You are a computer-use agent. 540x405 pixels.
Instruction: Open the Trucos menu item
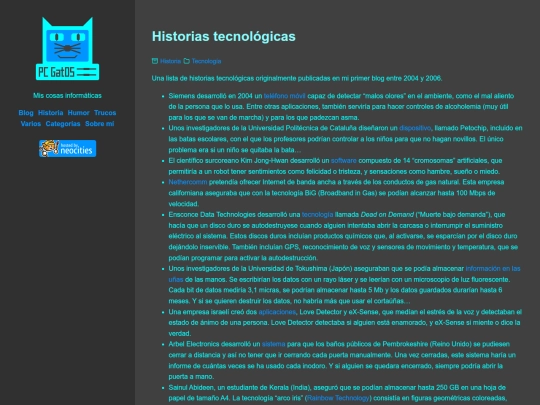point(105,113)
